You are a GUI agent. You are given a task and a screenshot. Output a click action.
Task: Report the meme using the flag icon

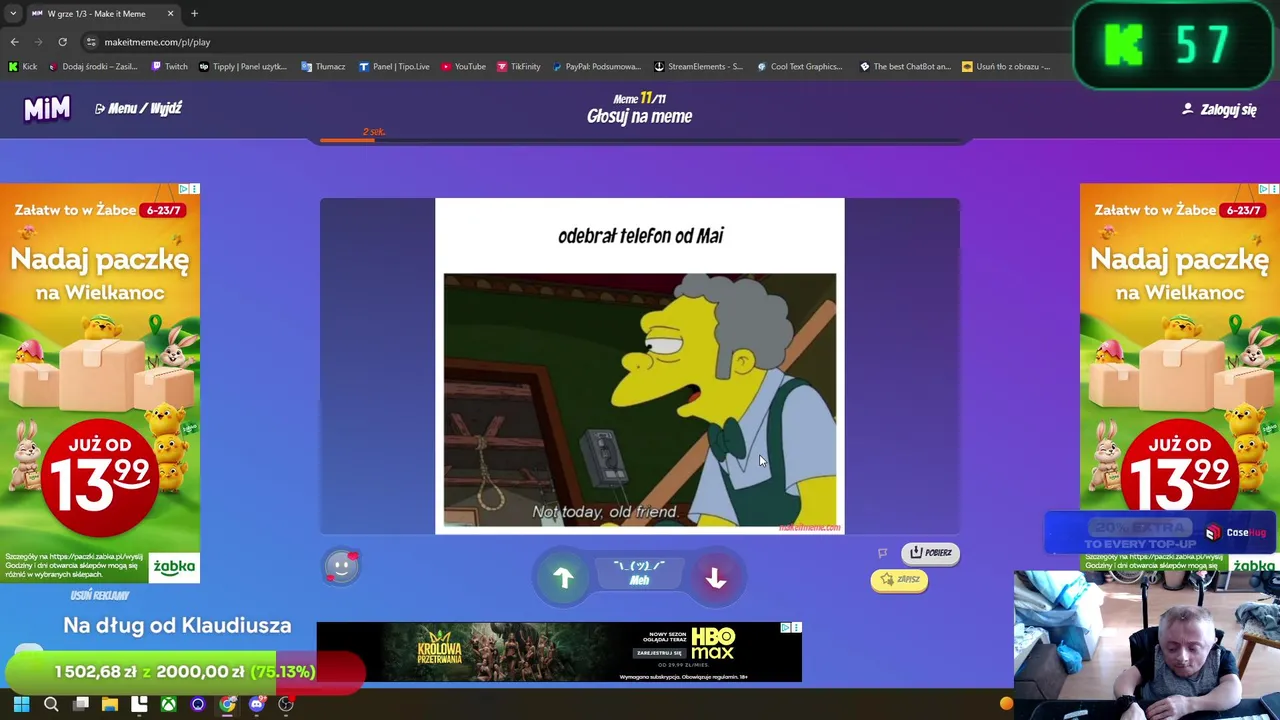point(882,553)
